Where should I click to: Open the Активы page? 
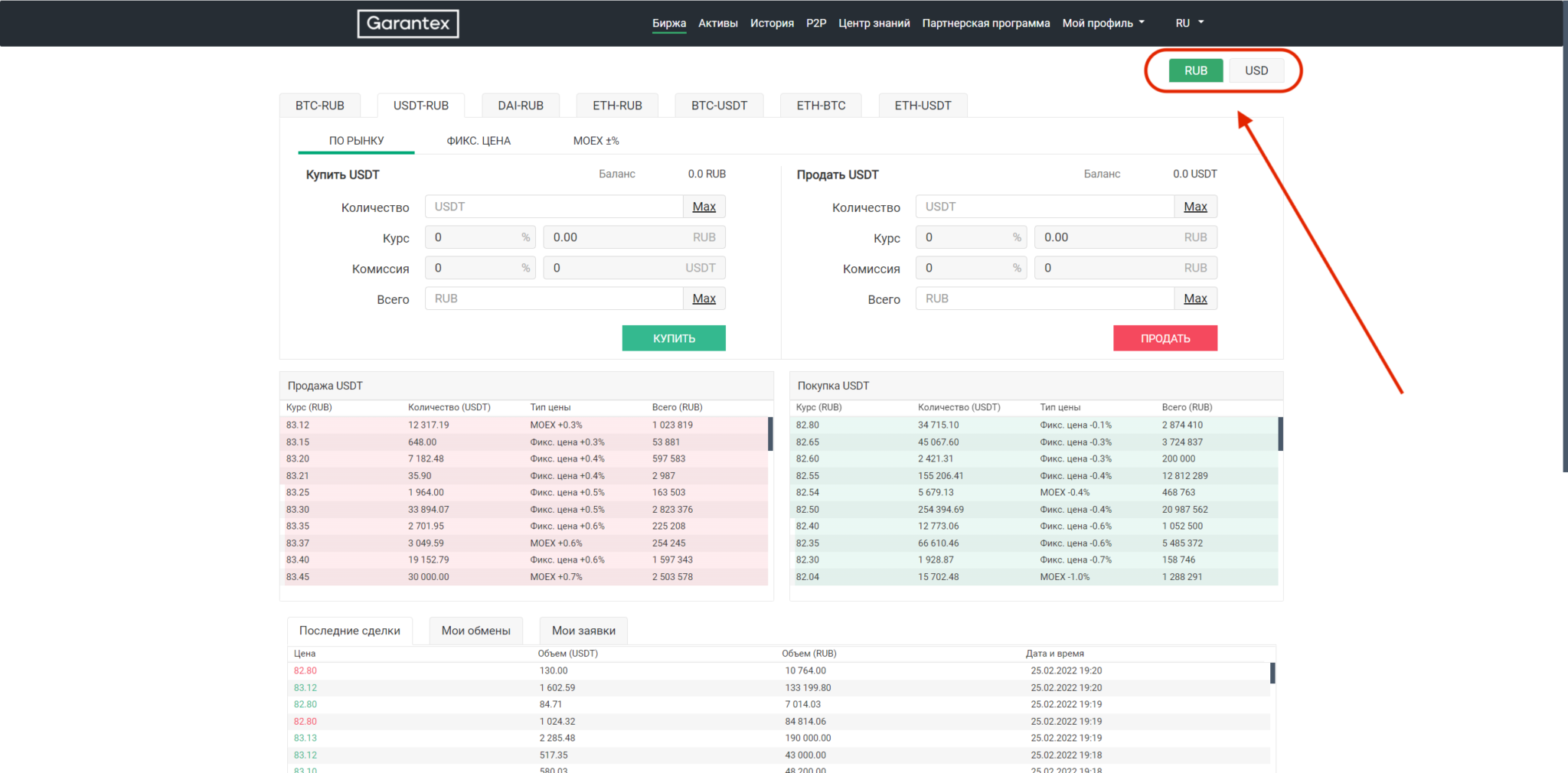coord(718,23)
